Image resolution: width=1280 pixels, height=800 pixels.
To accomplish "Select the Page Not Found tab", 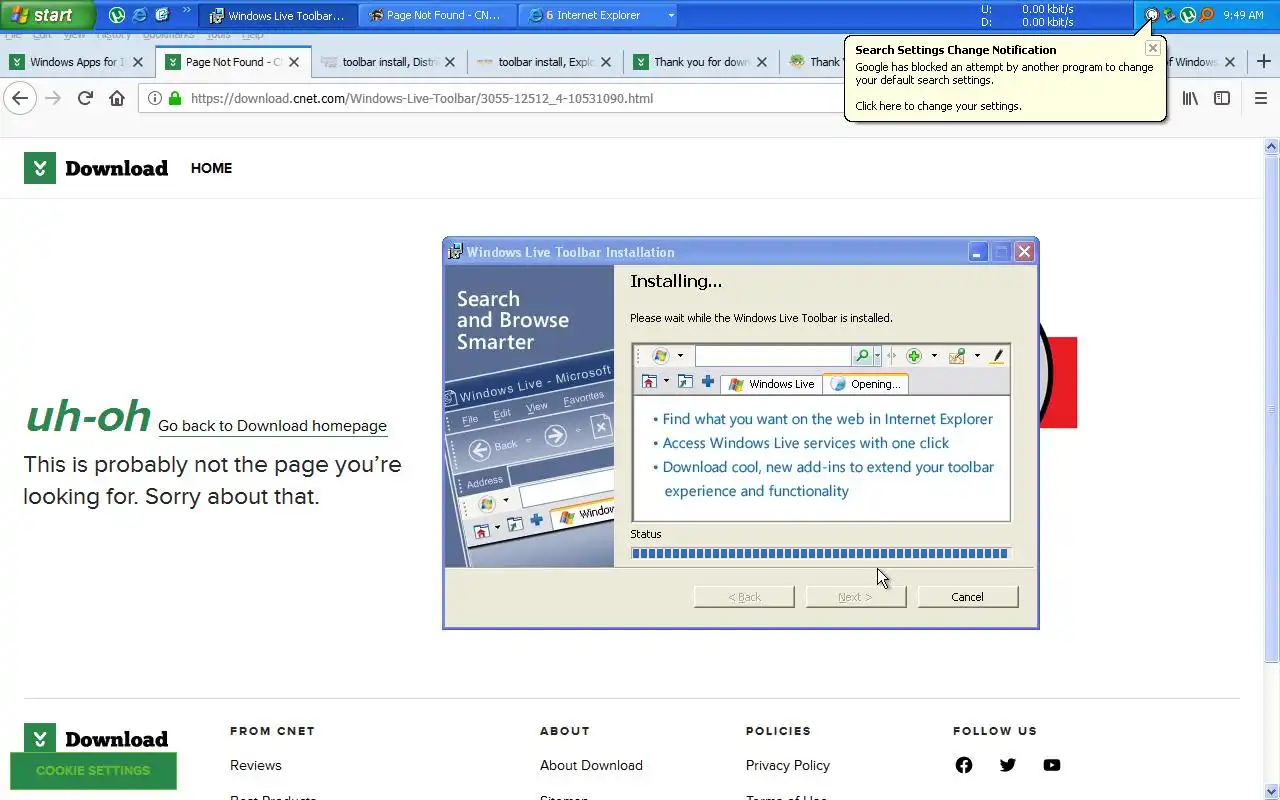I will [232, 62].
